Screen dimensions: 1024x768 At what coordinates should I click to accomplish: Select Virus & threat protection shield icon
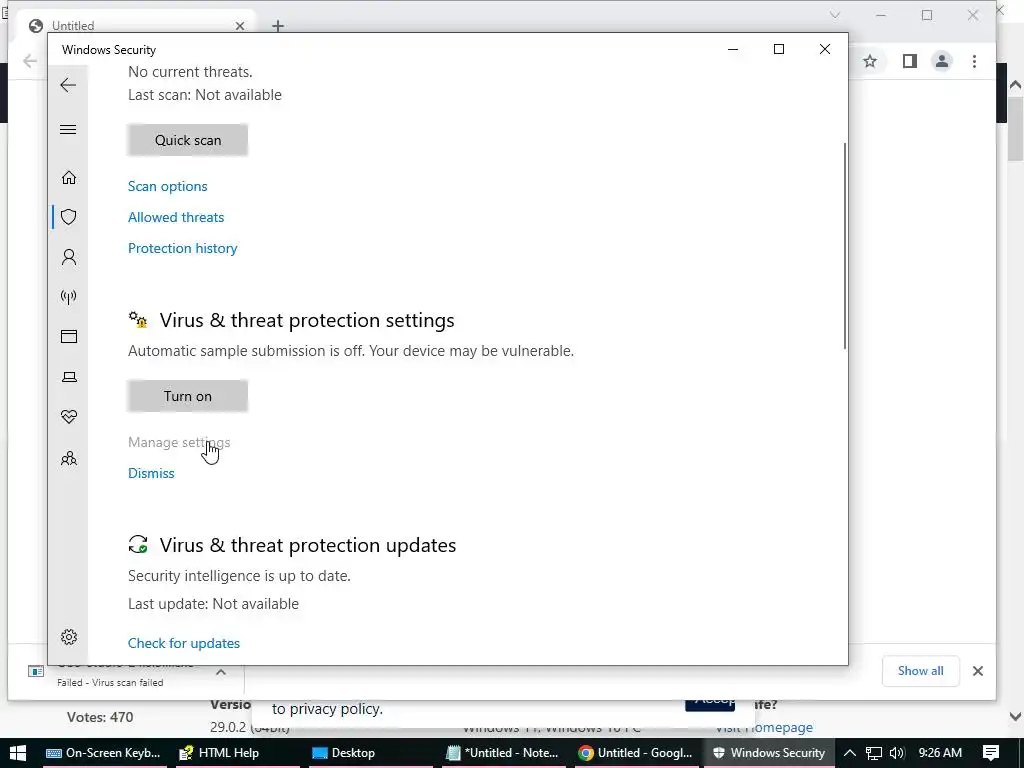point(69,217)
